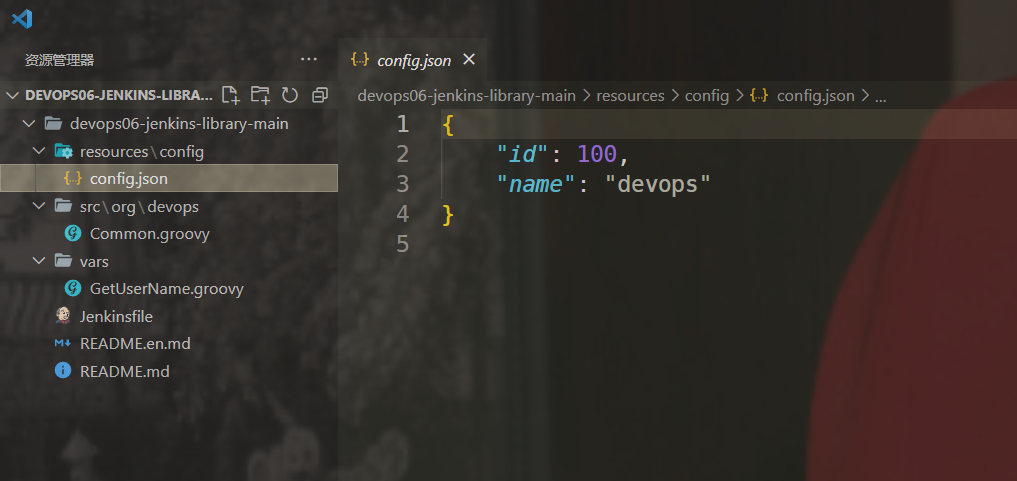Click the JSON icon in the breadcrumb
Screen dimensions: 1017x481
tap(759, 95)
